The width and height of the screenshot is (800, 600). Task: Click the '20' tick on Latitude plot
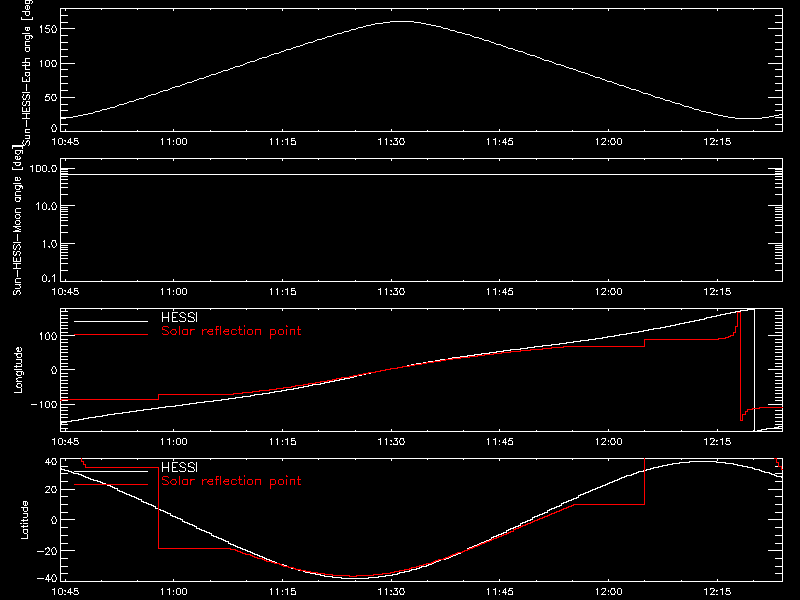pyautogui.click(x=52, y=489)
